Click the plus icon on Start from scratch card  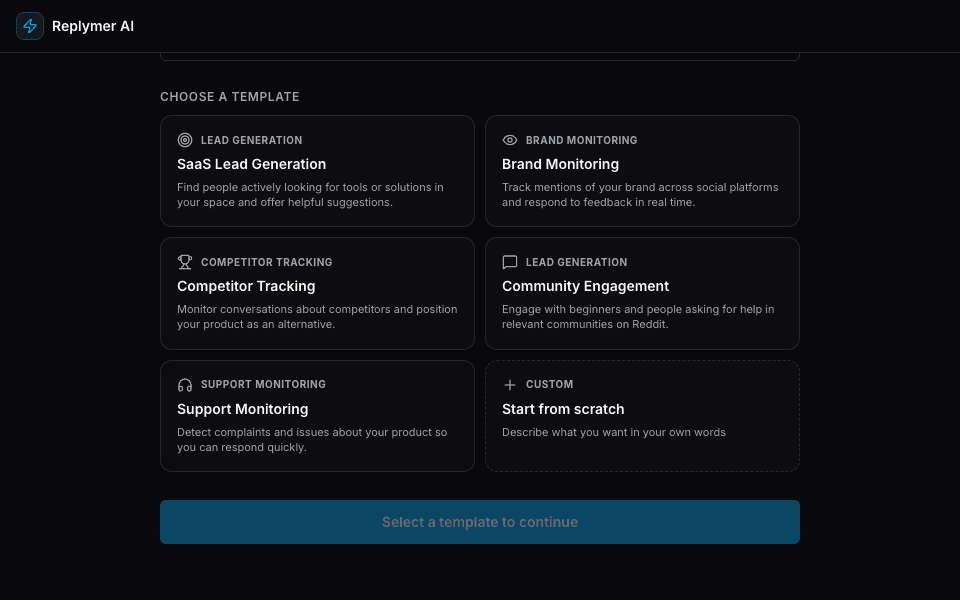(510, 384)
